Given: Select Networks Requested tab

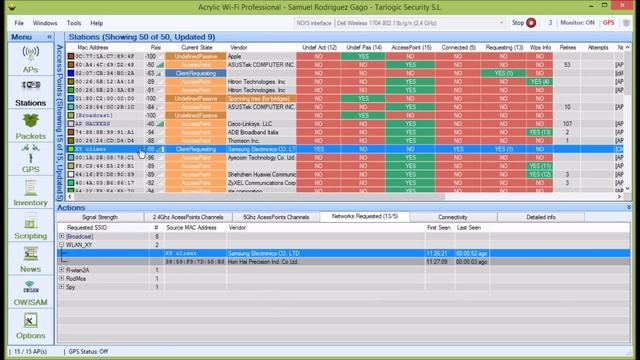Looking at the screenshot, I should point(364,216).
